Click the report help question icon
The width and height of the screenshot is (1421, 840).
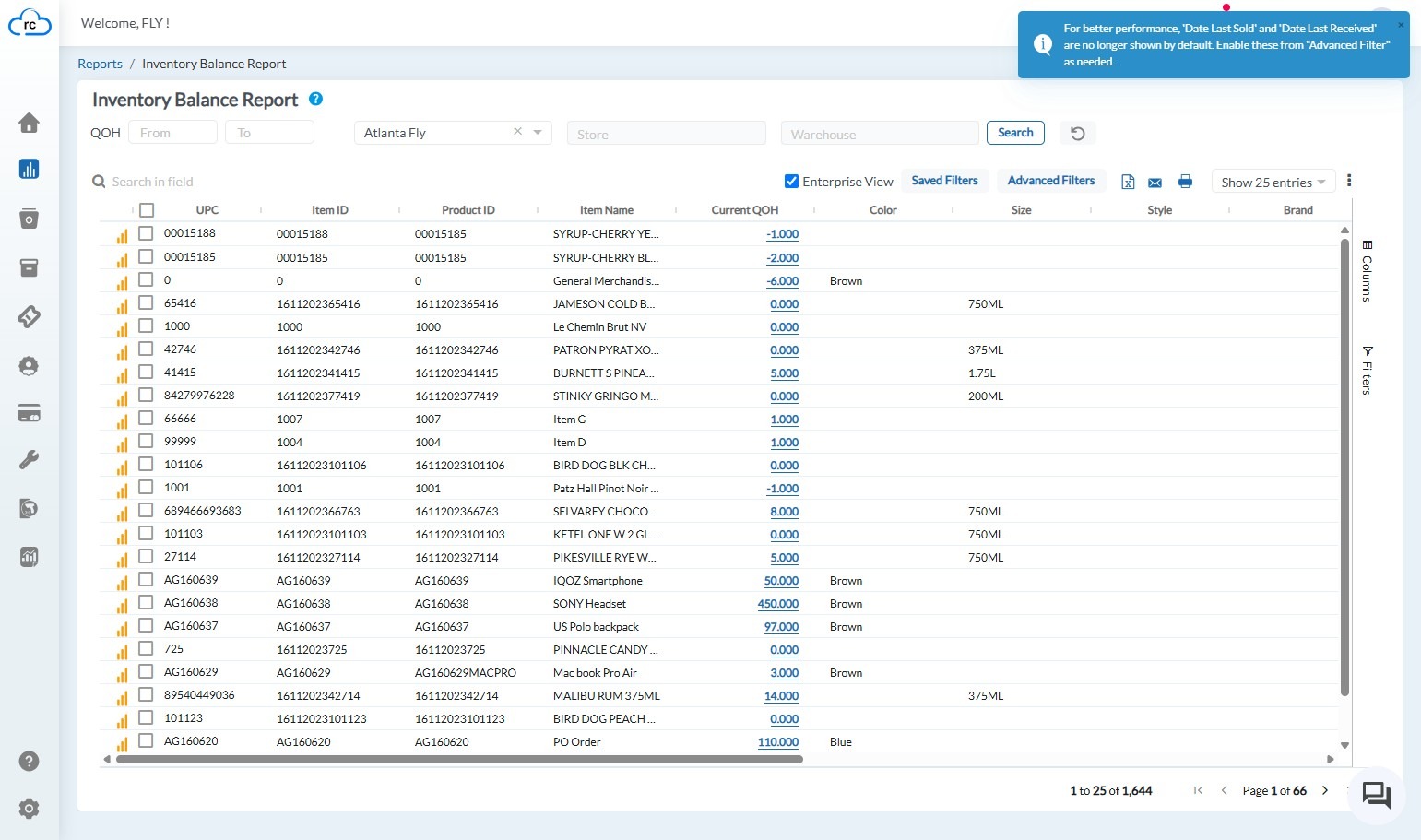315,99
